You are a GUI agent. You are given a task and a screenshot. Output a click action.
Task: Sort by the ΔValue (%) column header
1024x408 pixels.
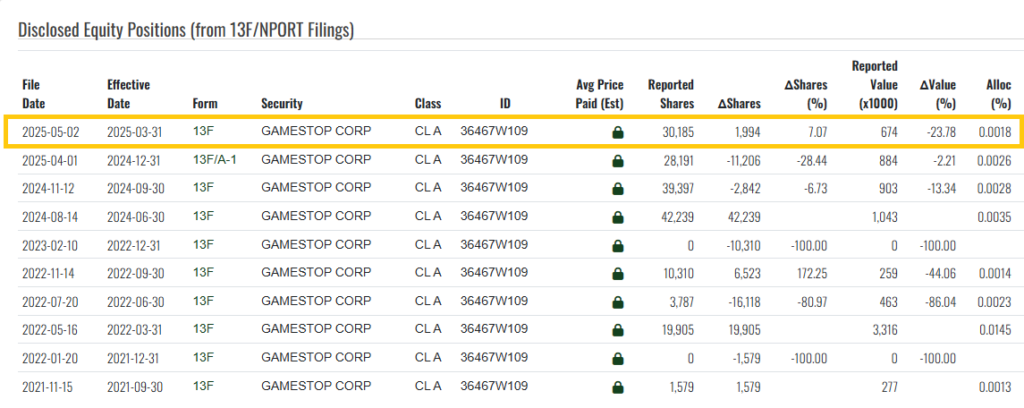click(x=938, y=94)
